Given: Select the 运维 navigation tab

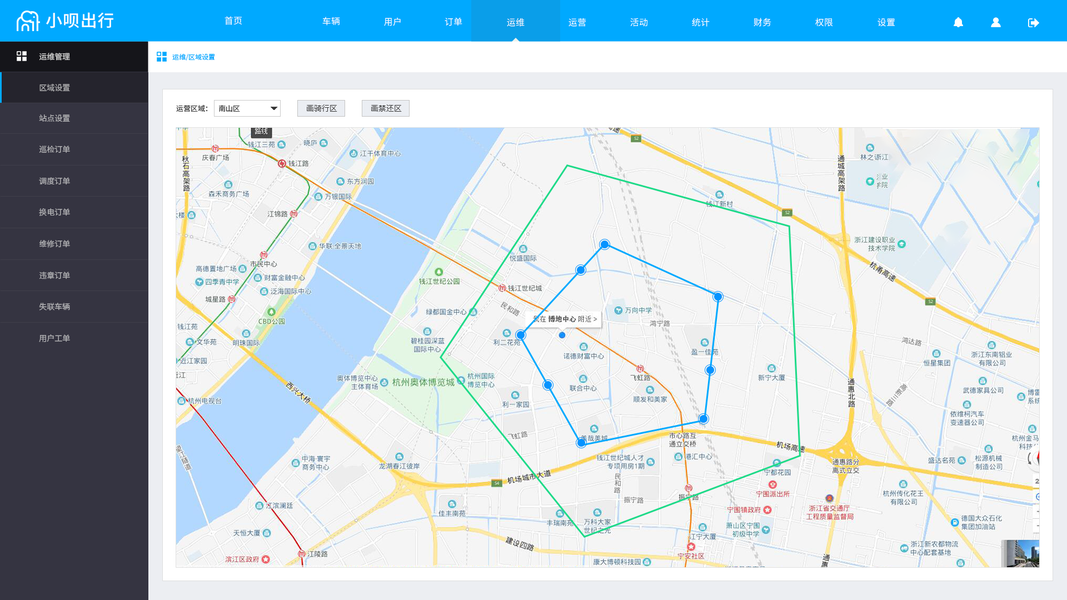Looking at the screenshot, I should click(515, 22).
